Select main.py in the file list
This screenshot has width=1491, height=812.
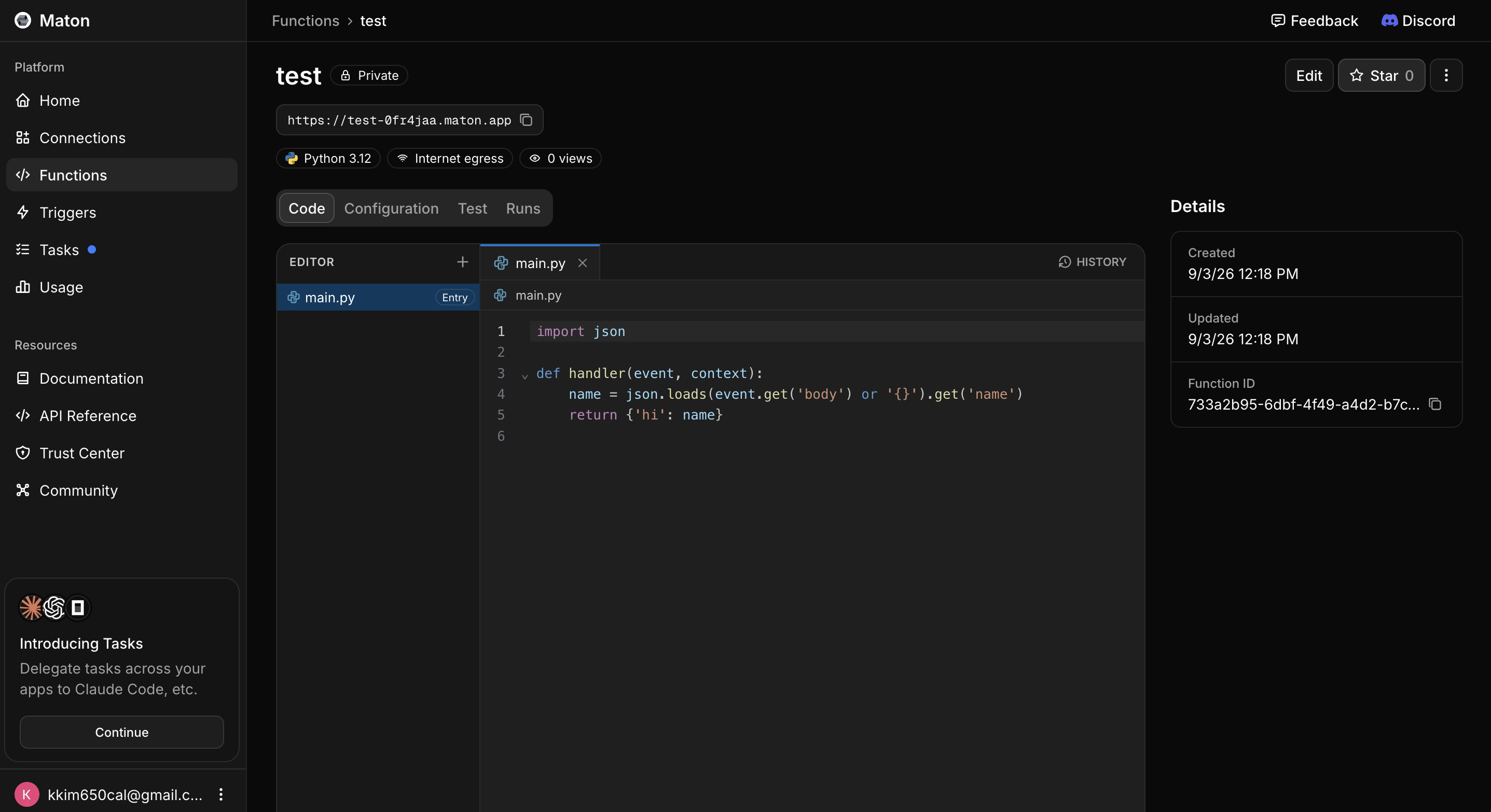pos(378,297)
